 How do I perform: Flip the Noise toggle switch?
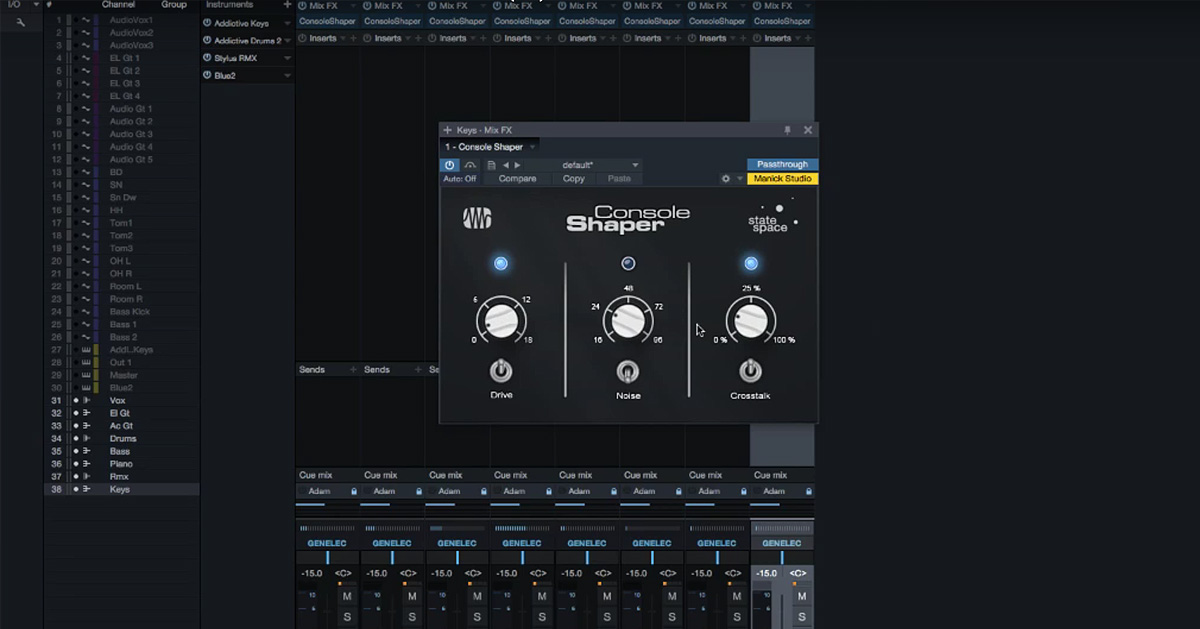tap(628, 371)
